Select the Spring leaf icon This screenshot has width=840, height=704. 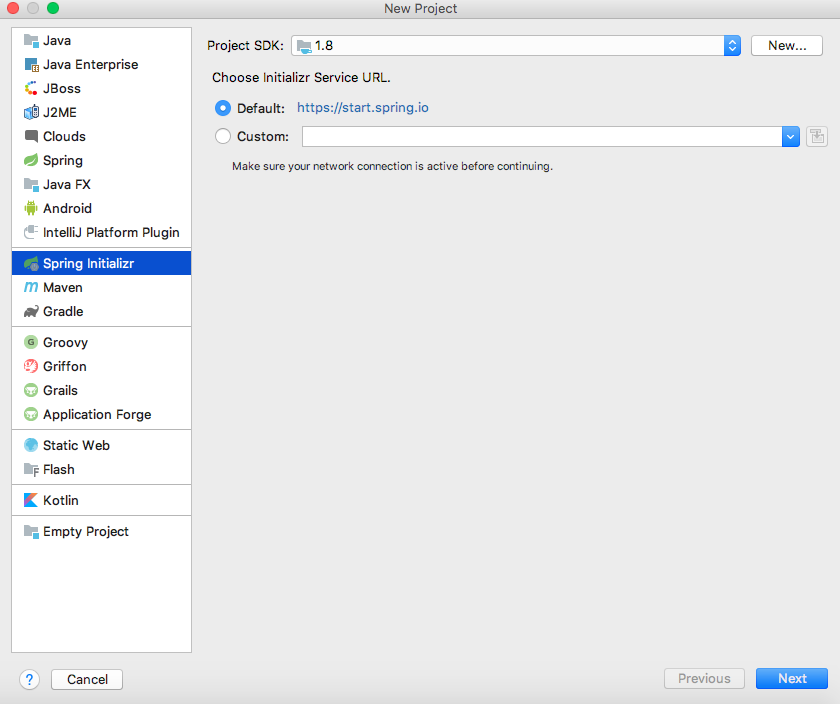coord(31,160)
